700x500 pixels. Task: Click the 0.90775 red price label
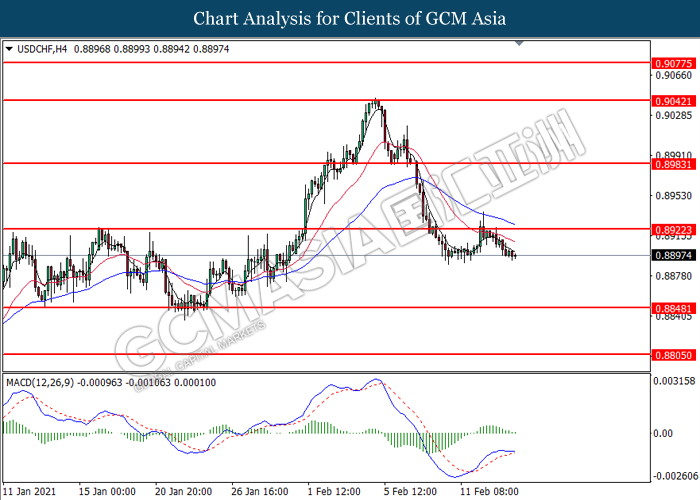click(670, 62)
